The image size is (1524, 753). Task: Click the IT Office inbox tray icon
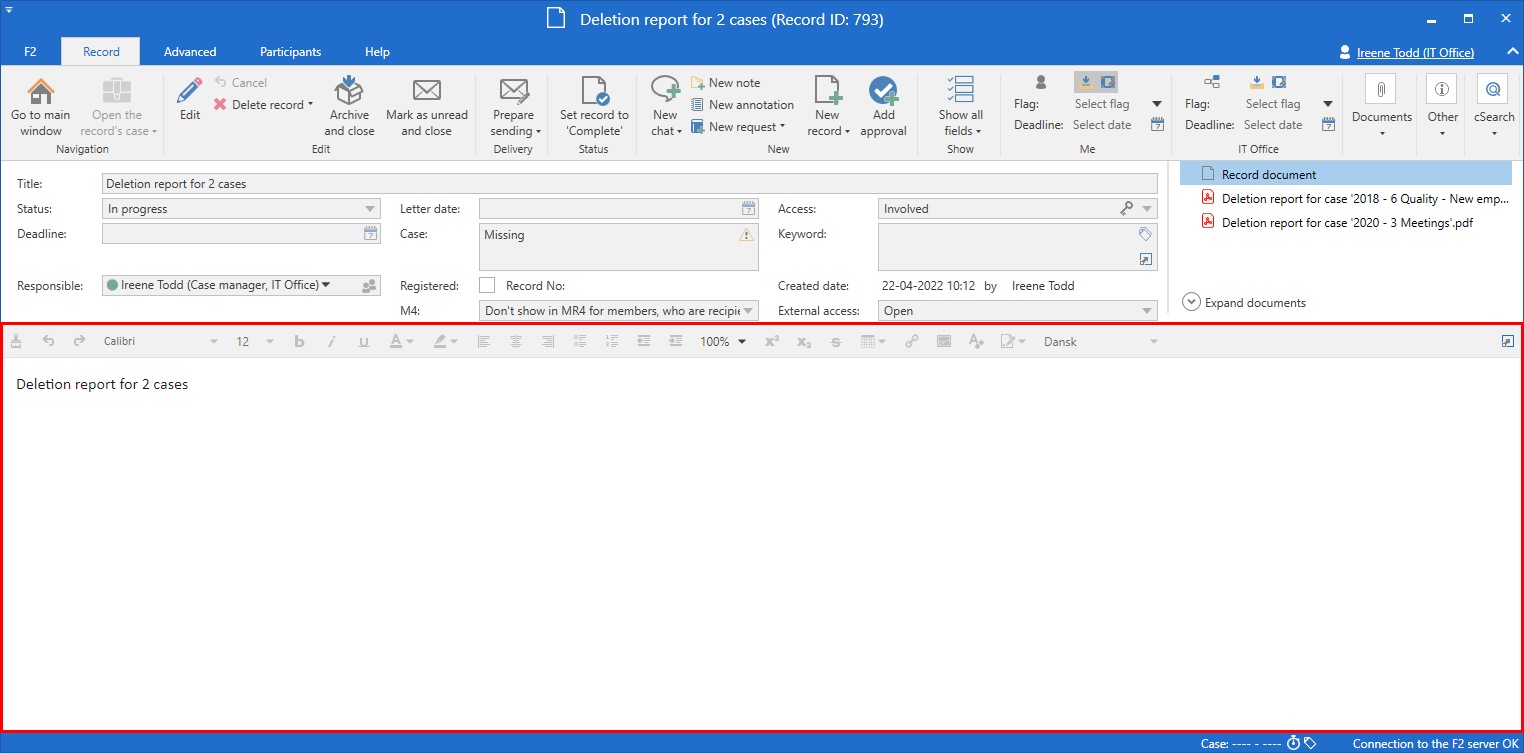pyautogui.click(x=1257, y=82)
